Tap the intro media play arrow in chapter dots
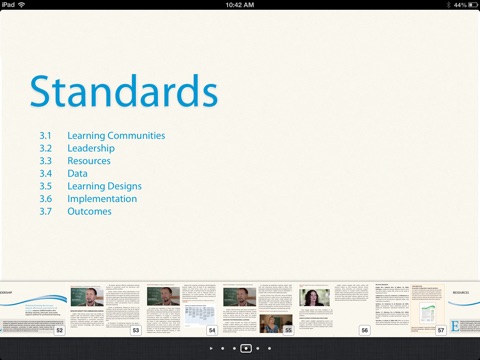Image resolution: width=480 pixels, height=360 pixels. click(211, 348)
